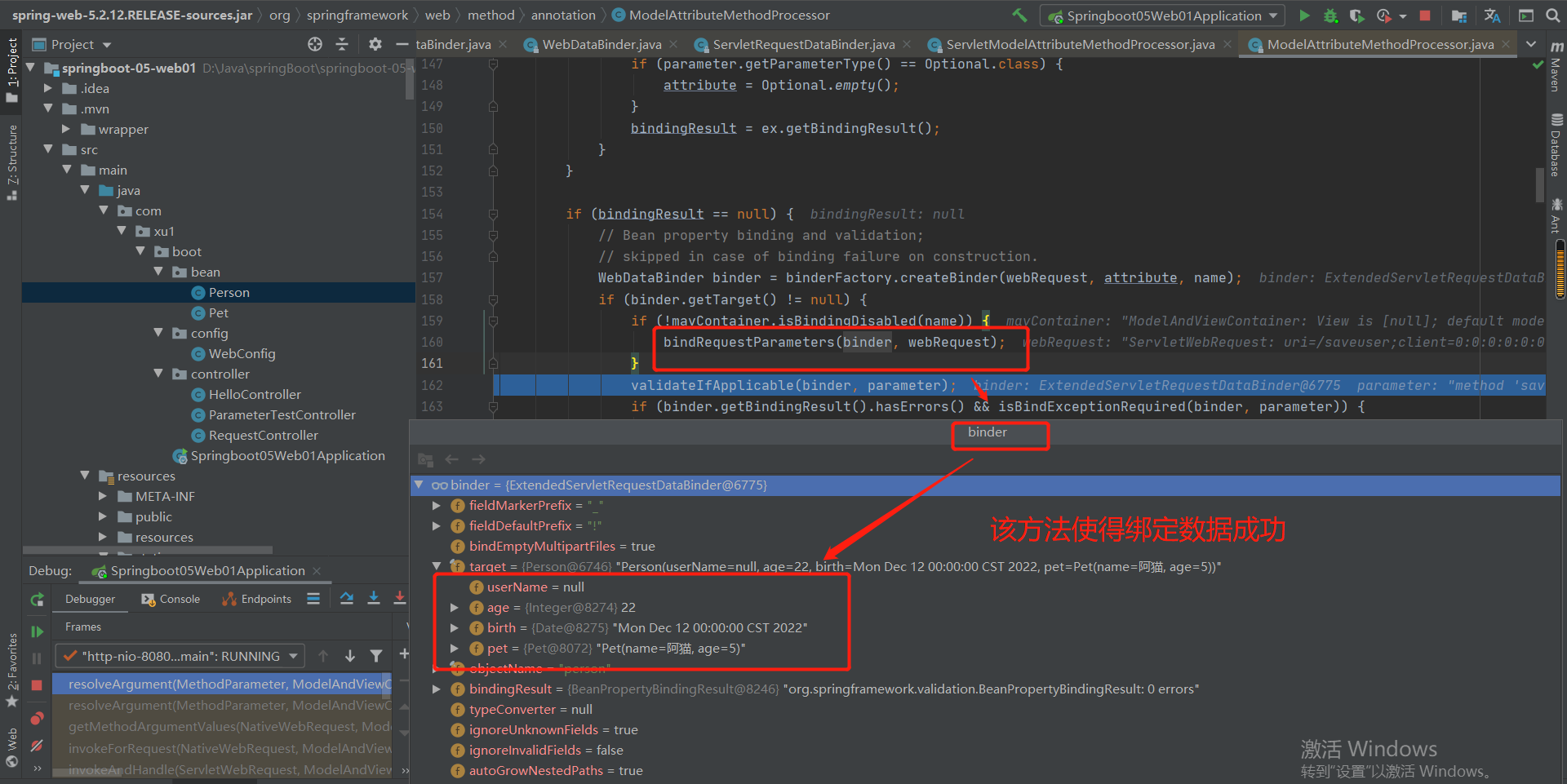1567x784 pixels.
Task: Stop the debug session red square
Action: 37,685
